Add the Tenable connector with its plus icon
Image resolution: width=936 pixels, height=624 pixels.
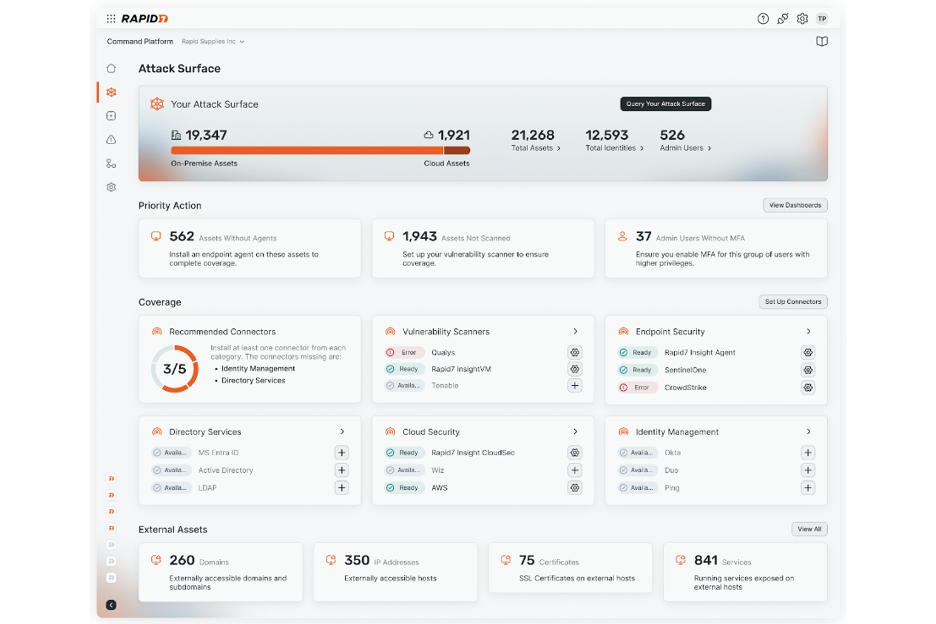(574, 385)
